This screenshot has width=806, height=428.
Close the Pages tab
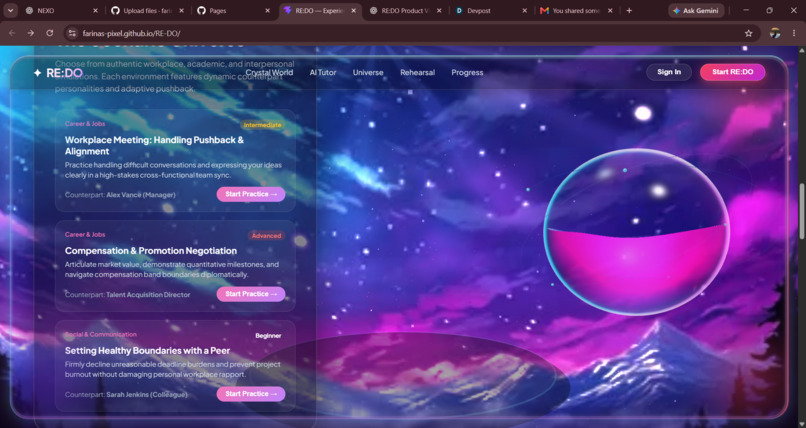pyautogui.click(x=267, y=10)
